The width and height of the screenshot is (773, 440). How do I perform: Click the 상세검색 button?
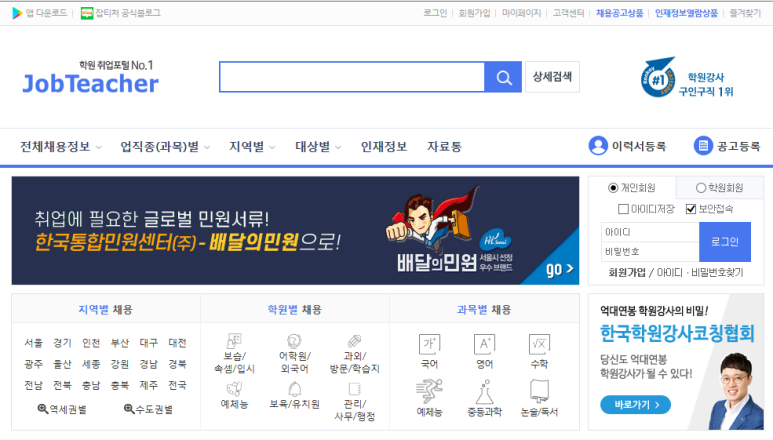click(552, 77)
